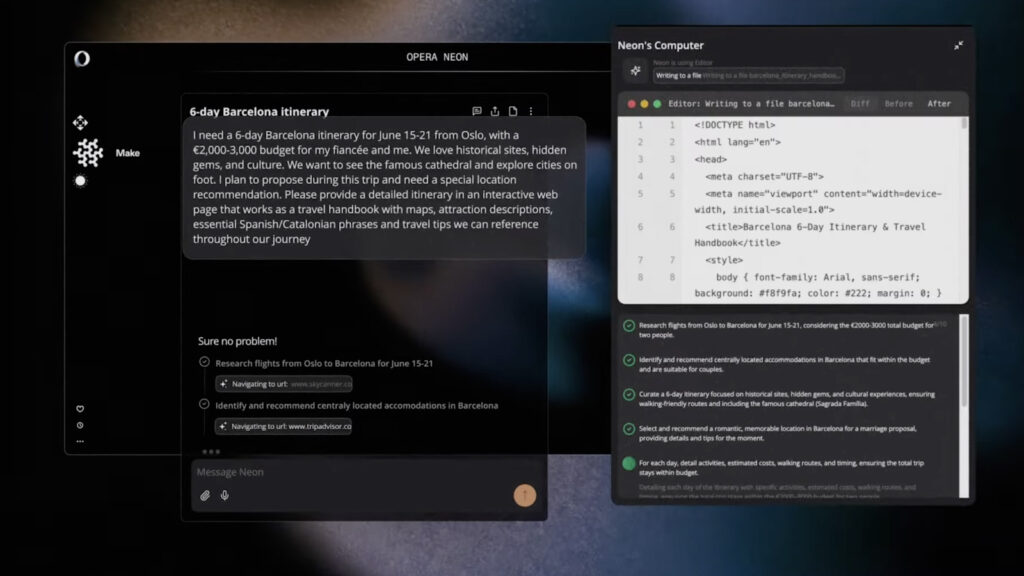
Task: Click the document icon in chat header
Action: coord(513,111)
